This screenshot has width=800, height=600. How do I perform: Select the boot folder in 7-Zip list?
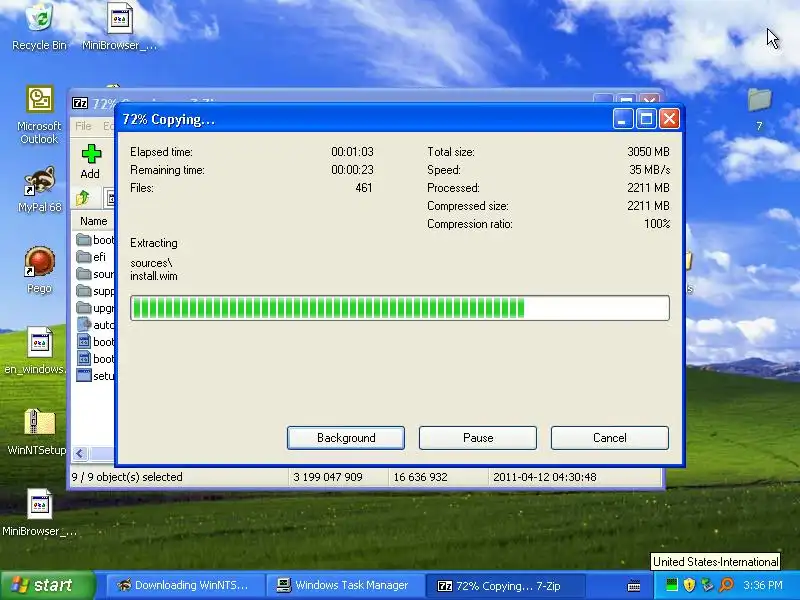pos(95,240)
